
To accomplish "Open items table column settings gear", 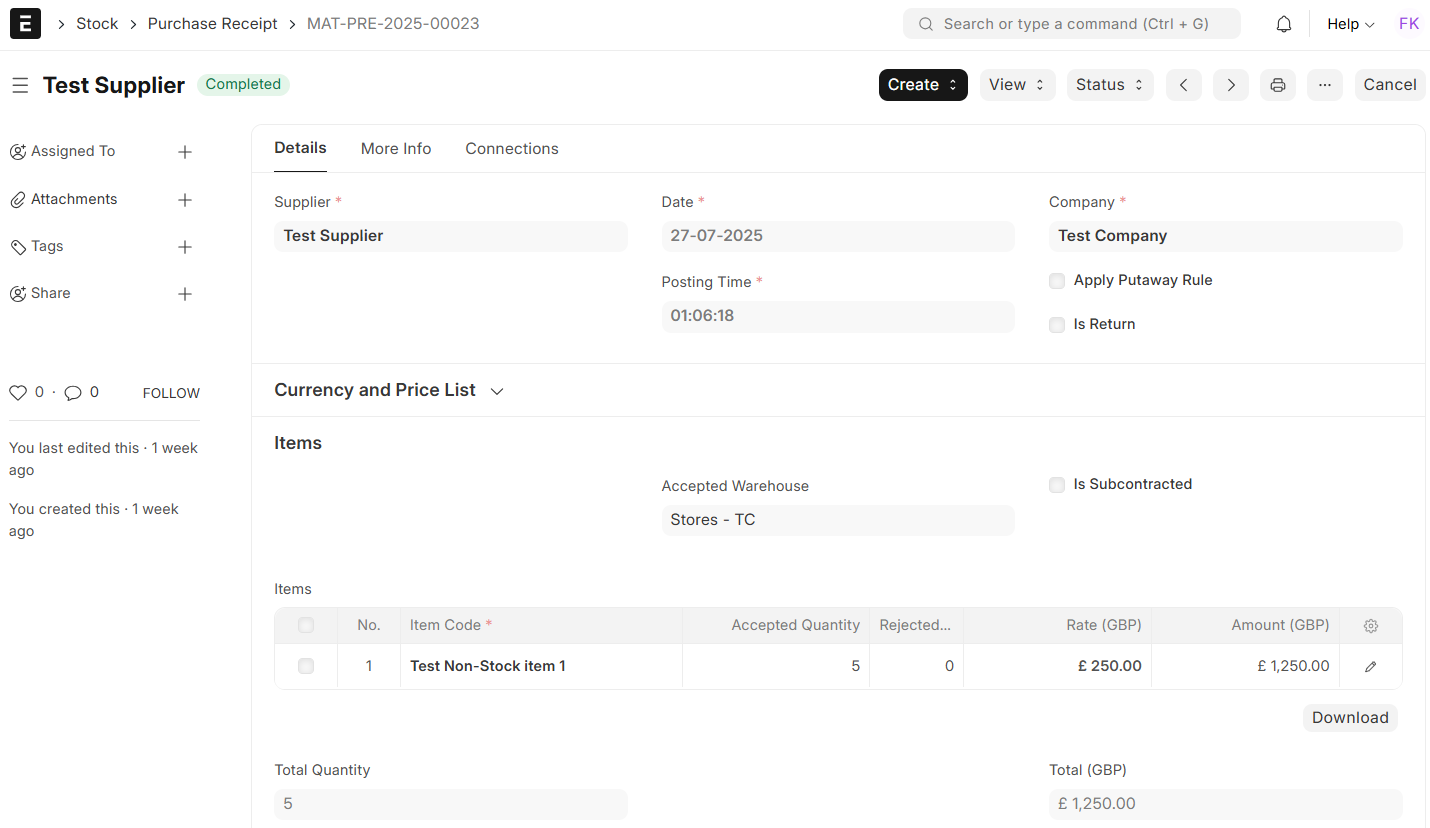I will coord(1370,626).
